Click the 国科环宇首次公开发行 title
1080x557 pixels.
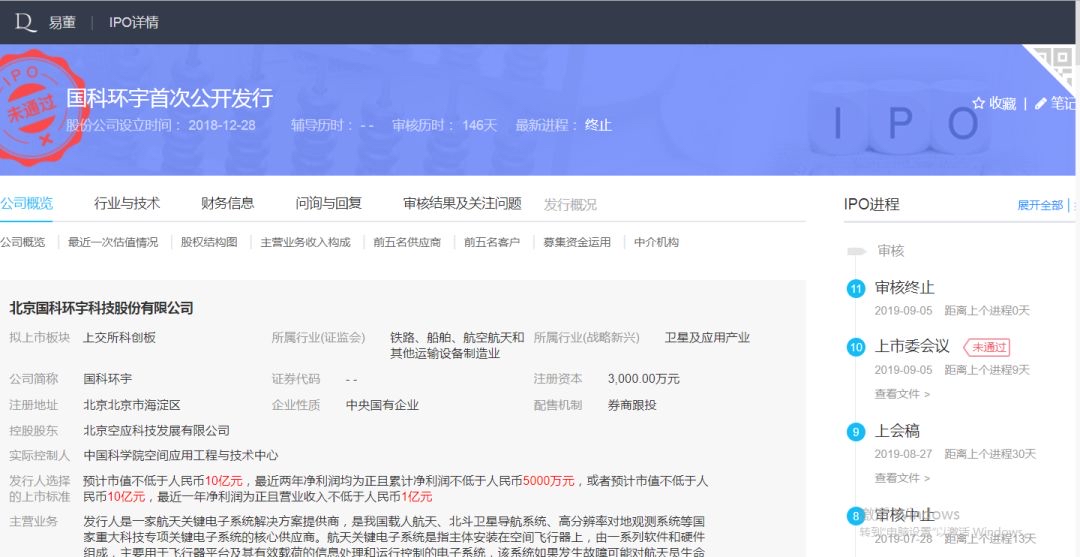click(169, 98)
